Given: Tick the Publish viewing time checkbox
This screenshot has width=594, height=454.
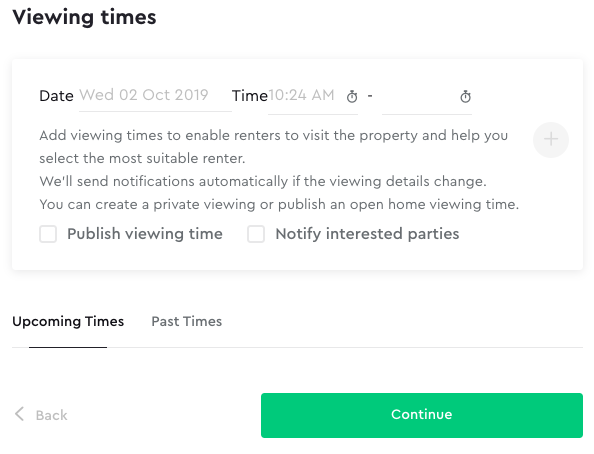Looking at the screenshot, I should pyautogui.click(x=48, y=234).
